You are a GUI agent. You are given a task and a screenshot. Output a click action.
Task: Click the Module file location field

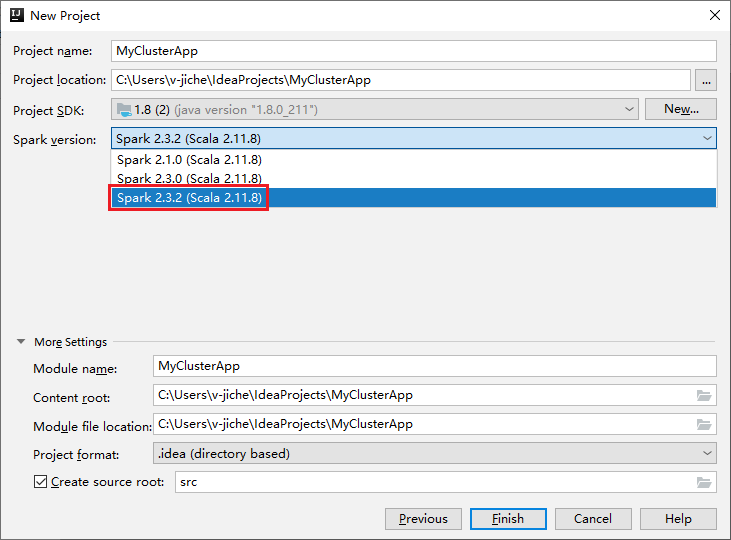[434, 424]
